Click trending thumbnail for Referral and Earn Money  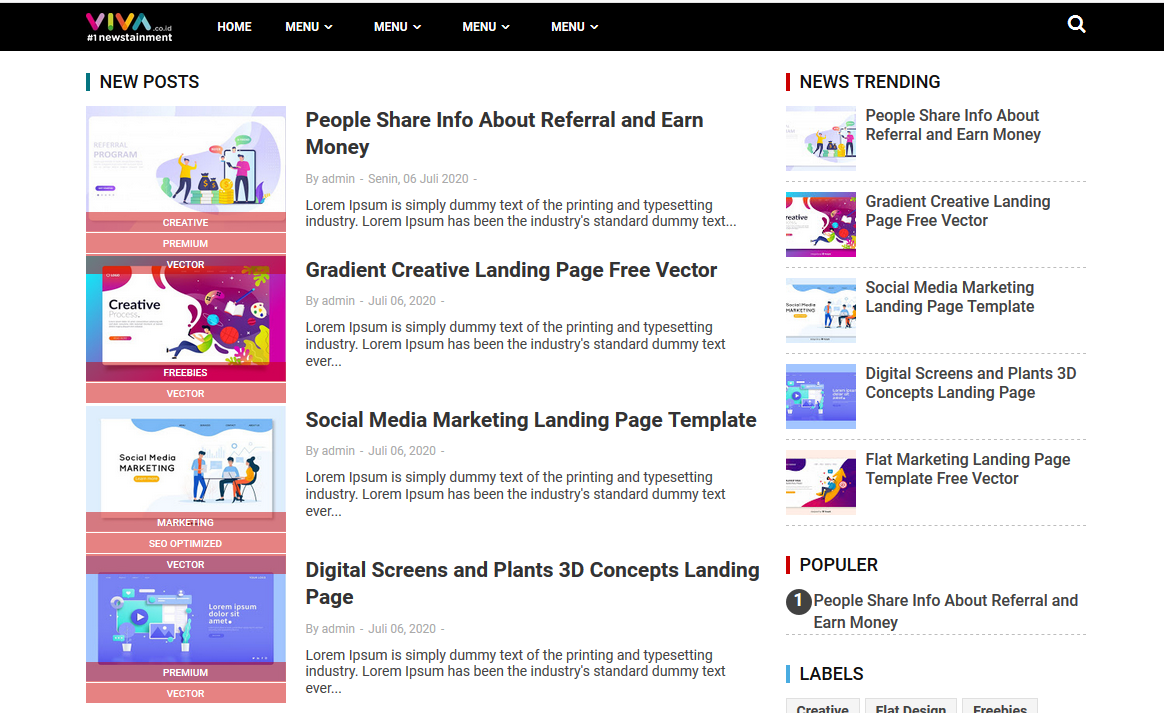(x=820, y=138)
